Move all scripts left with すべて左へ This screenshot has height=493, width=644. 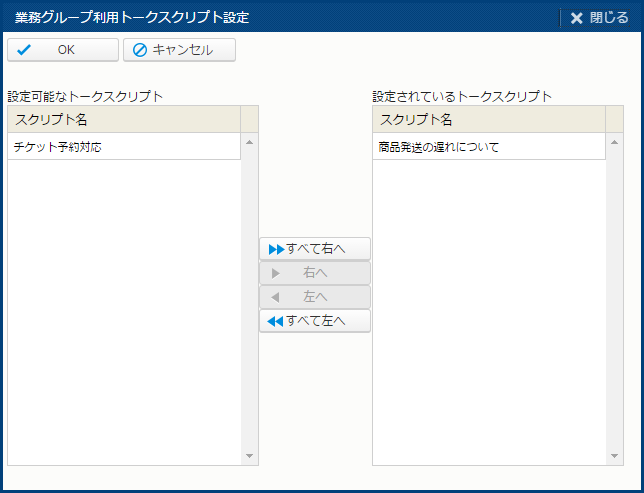click(x=315, y=321)
